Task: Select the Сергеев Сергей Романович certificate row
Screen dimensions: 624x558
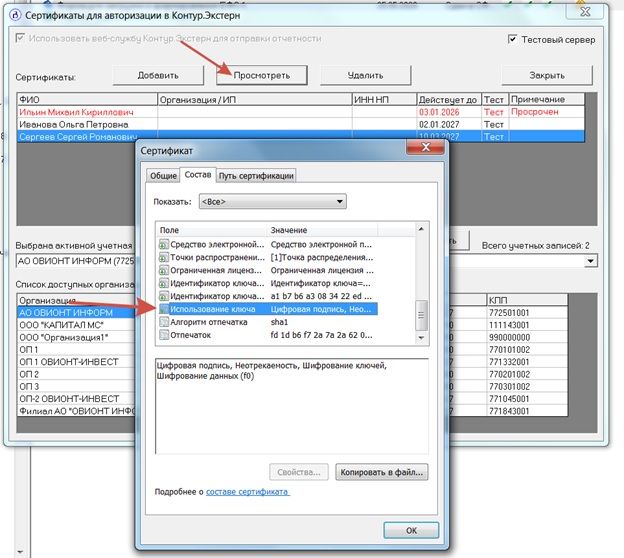Action: 301,137
